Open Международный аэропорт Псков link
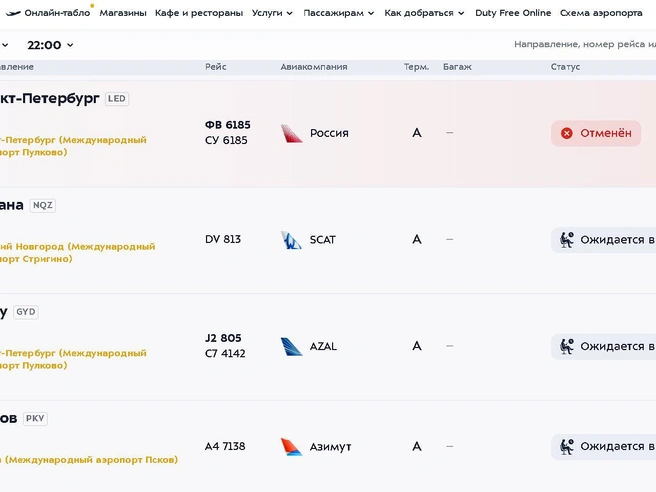656x492 pixels. [89, 460]
